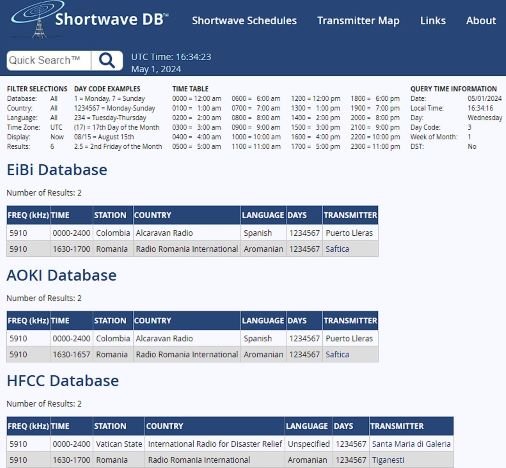
Task: Click Colombia cell in AOKI table
Action: (x=113, y=338)
